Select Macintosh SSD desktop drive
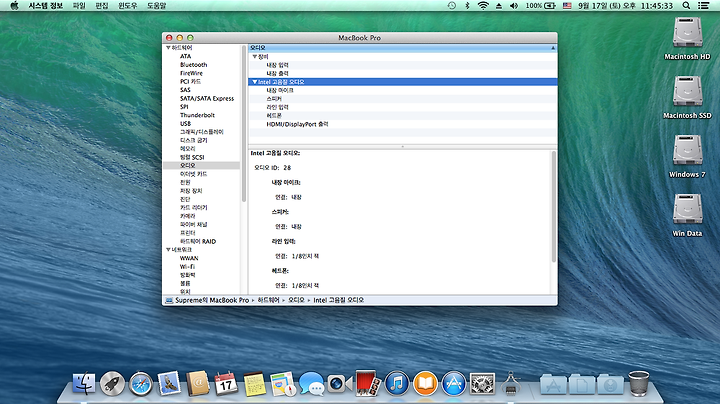This screenshot has height=404, width=720. 687,97
